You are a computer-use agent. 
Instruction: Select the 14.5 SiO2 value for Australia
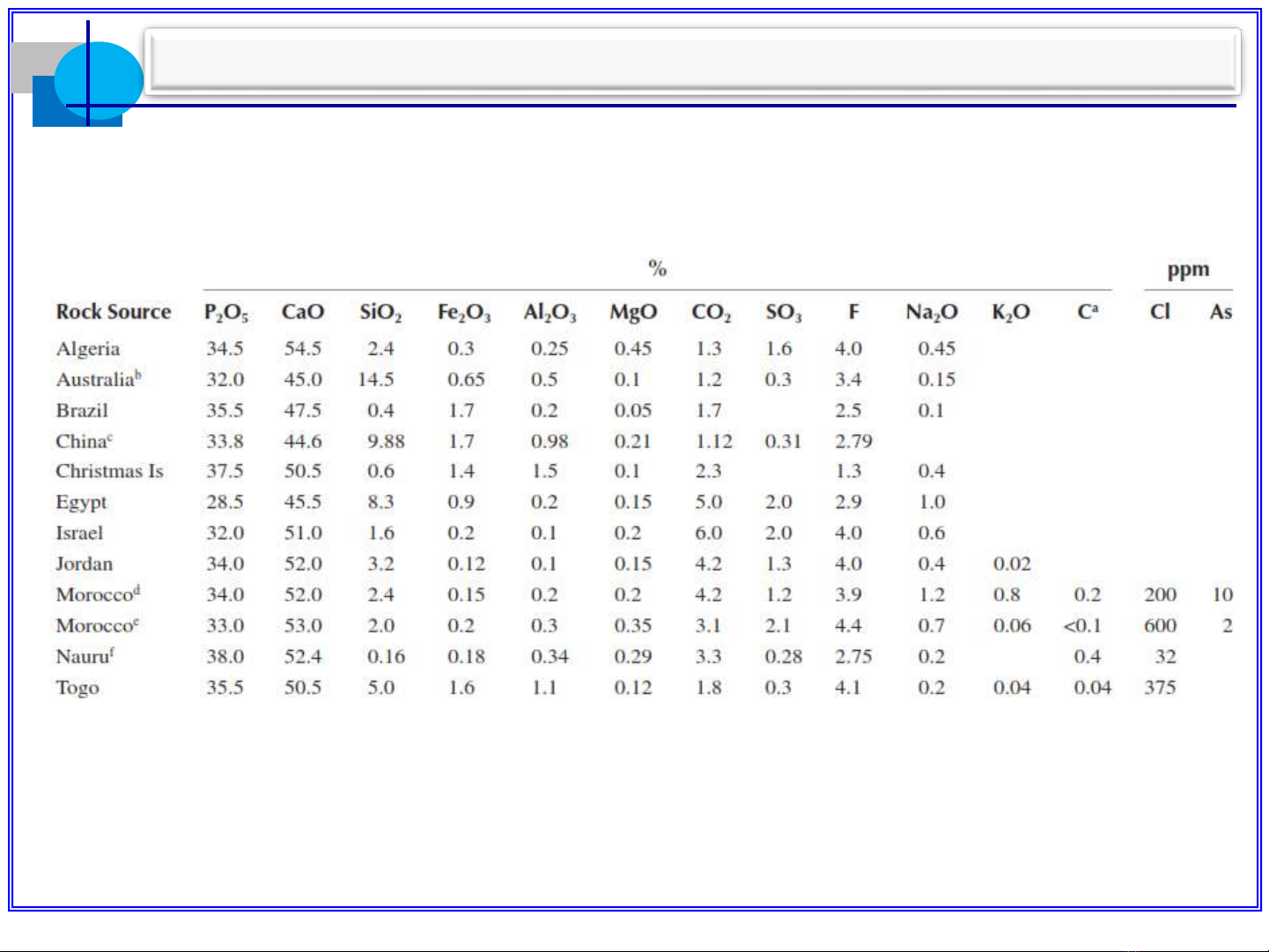click(x=376, y=380)
